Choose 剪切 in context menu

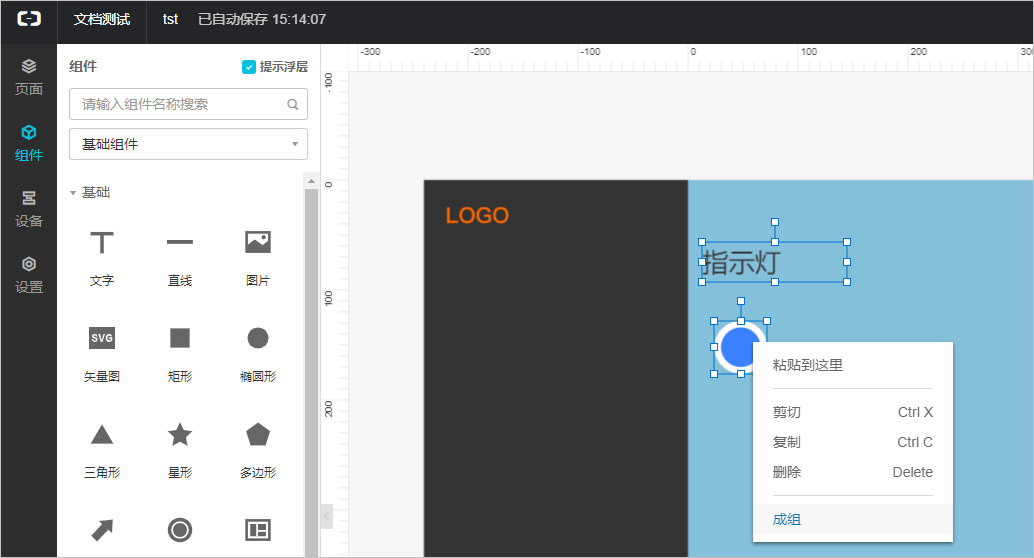853,412
